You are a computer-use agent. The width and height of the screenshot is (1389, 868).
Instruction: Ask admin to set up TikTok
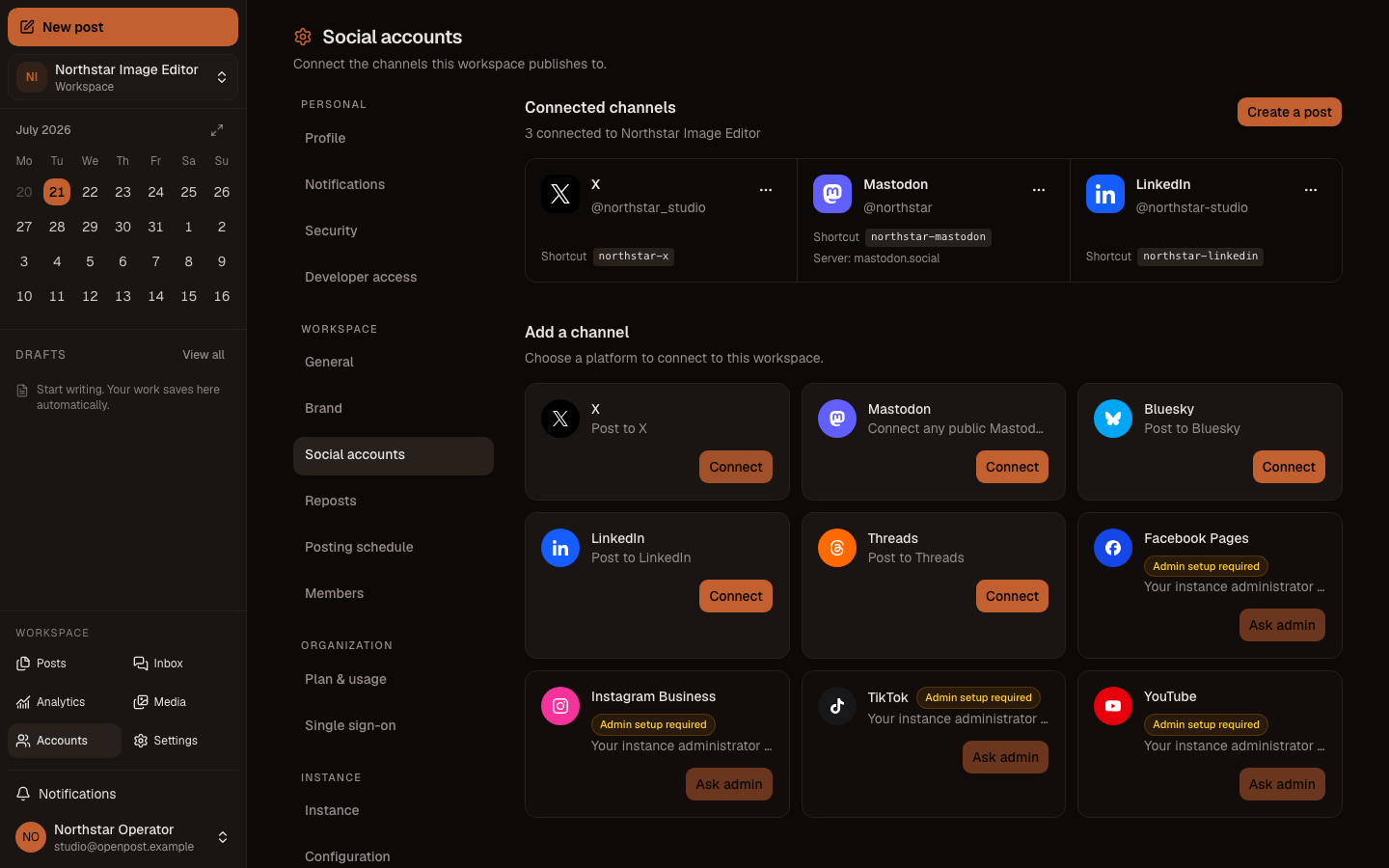[1005, 757]
